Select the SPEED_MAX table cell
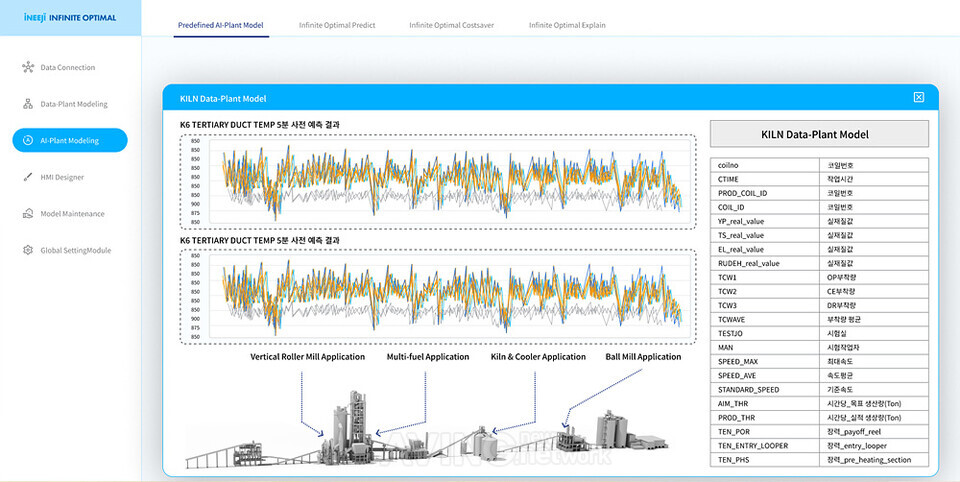Image resolution: width=960 pixels, height=482 pixels. click(765, 361)
